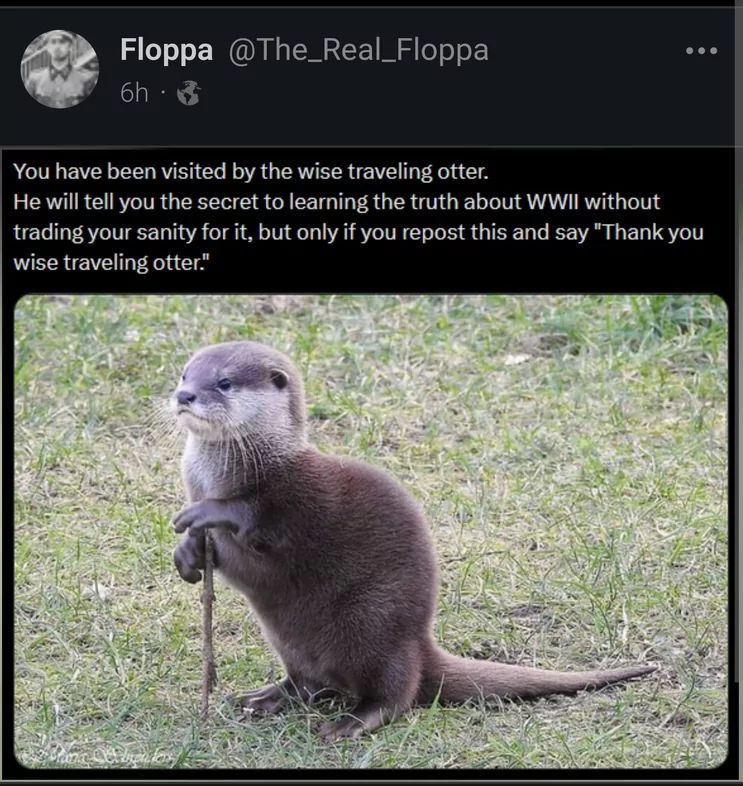The width and height of the screenshot is (743, 786).
Task: Visit the @The_Real_Floppa handle link
Action: [358, 51]
